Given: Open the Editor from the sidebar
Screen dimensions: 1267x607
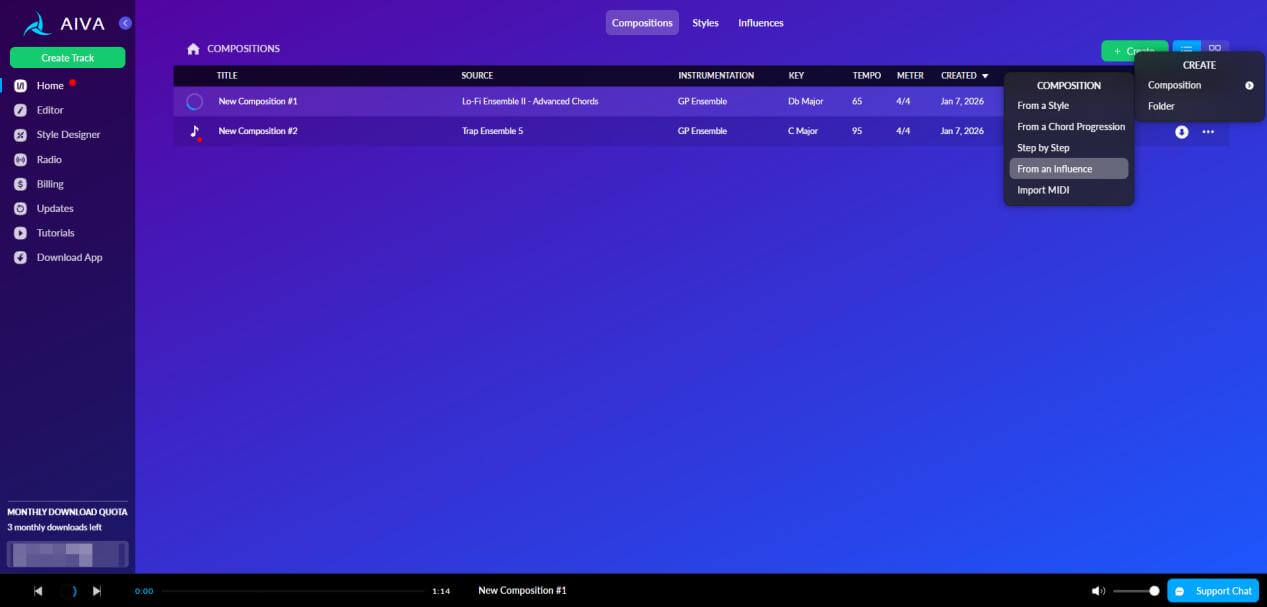Looking at the screenshot, I should [x=50, y=110].
